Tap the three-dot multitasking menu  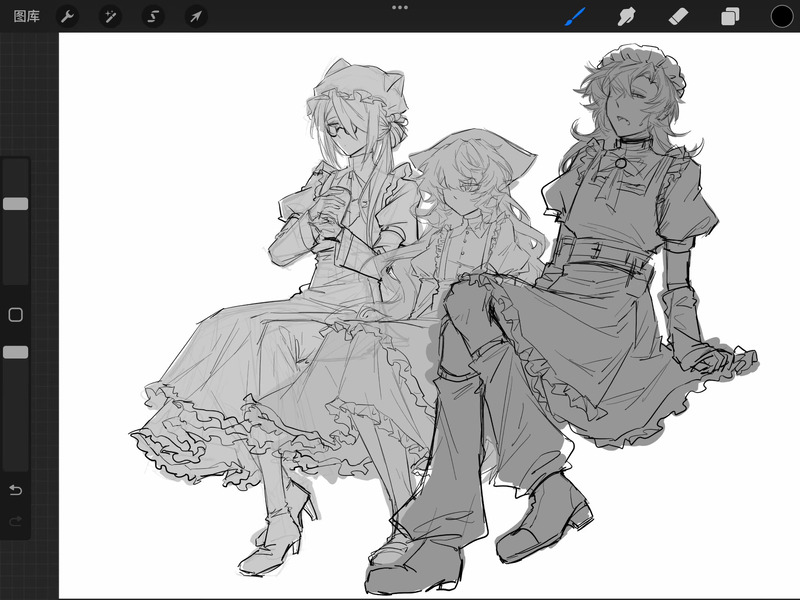click(400, 8)
